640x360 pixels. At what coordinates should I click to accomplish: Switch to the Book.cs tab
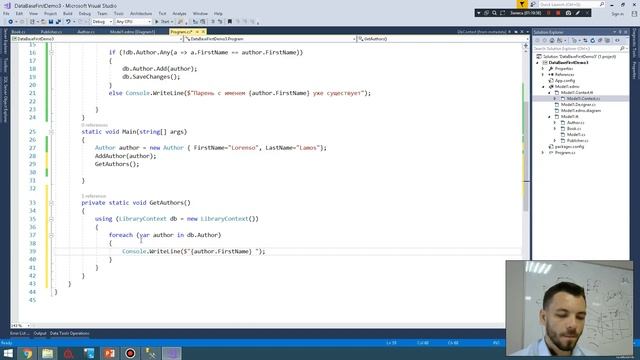point(18,31)
